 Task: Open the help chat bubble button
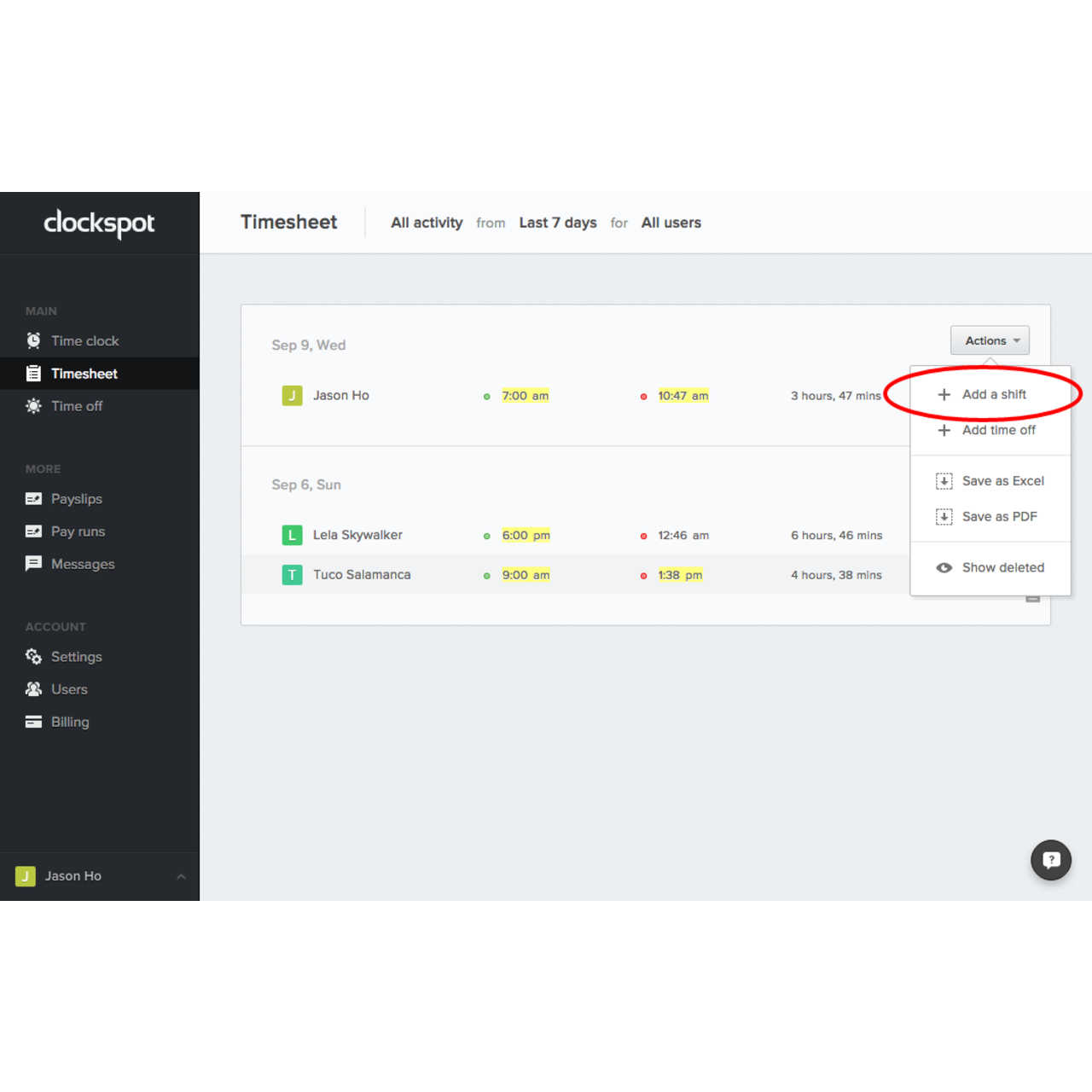[x=1050, y=860]
